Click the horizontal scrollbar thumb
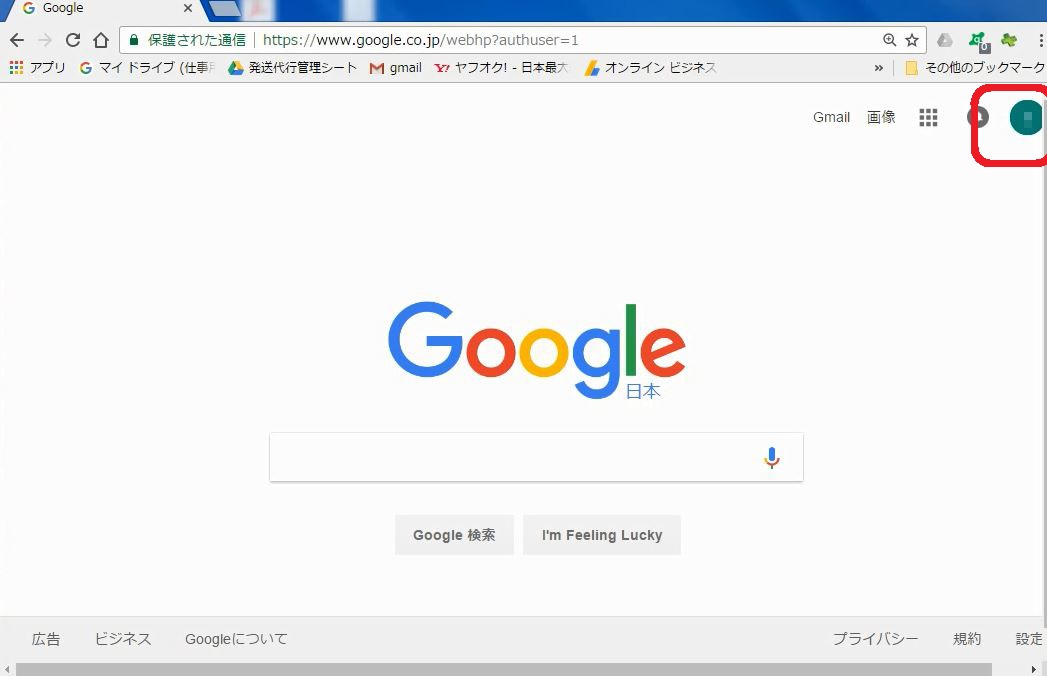Viewport: 1047px width, 676px height. pos(503,669)
